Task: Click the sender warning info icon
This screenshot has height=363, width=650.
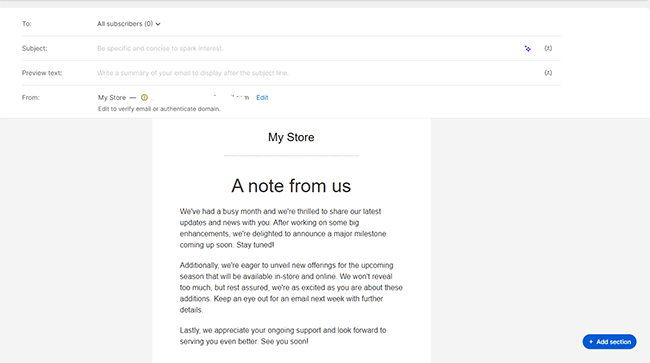Action: point(144,97)
